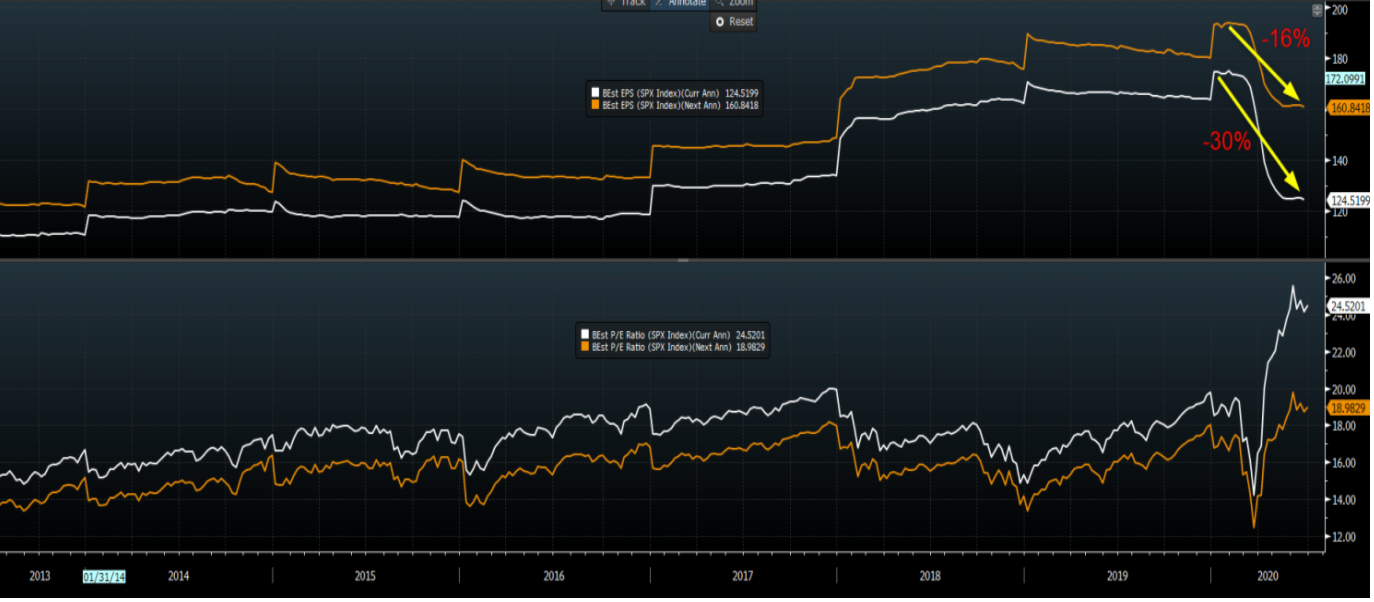1374x602 pixels.
Task: Click the 26.00 tick on the P/E axis
Action: [1342, 279]
